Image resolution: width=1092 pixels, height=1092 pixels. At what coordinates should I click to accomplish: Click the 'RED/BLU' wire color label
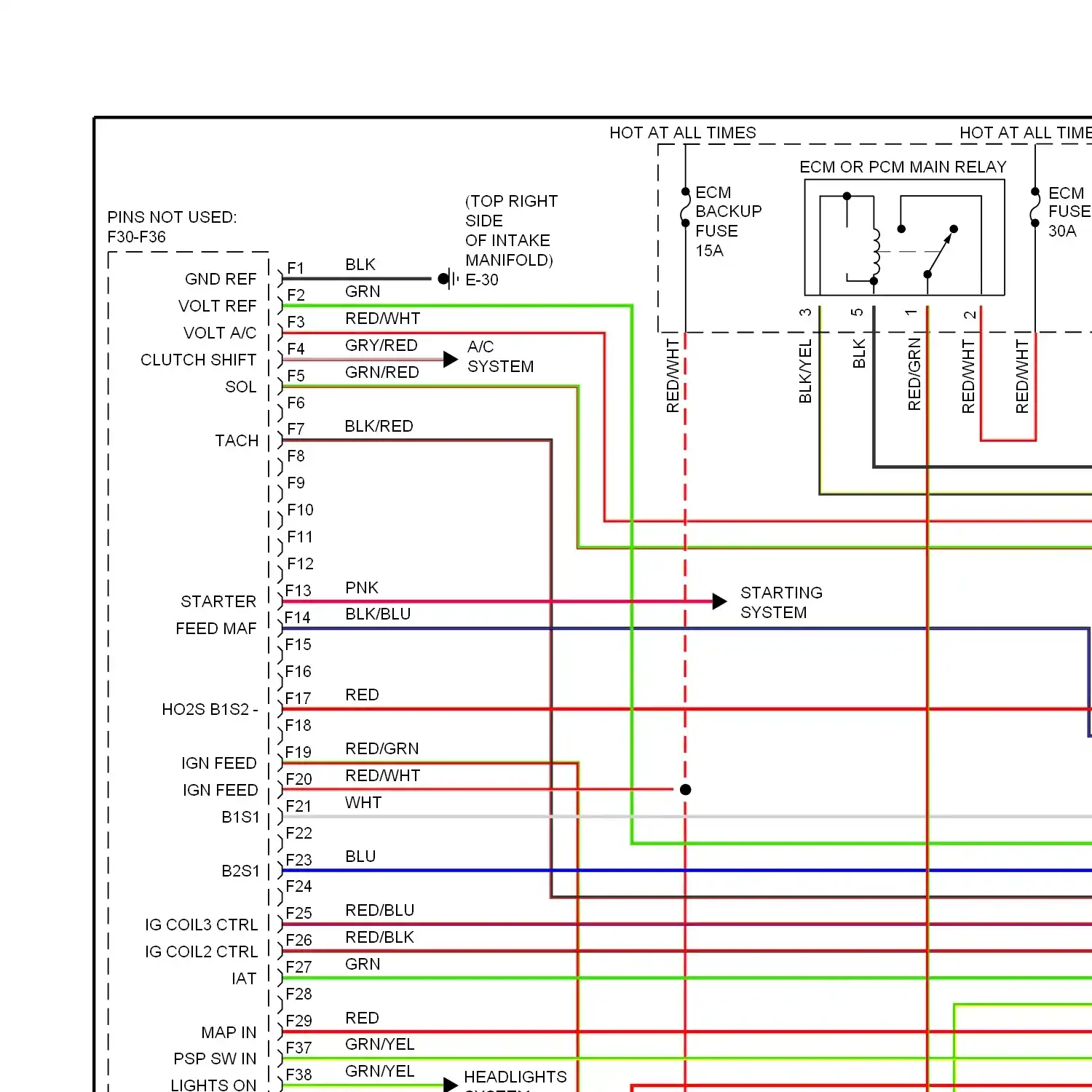coord(380,910)
